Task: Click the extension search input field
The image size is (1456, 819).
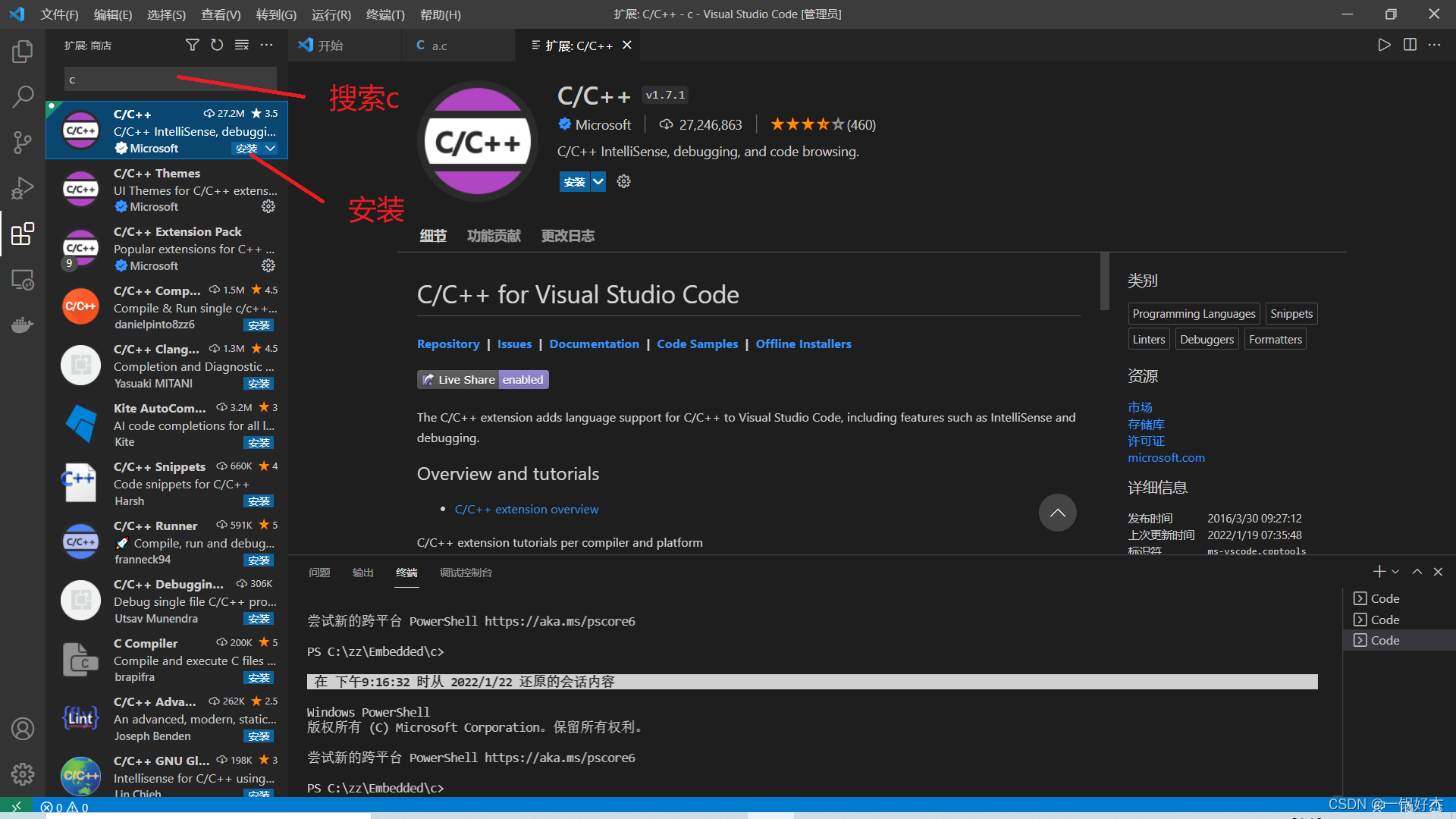Action: [170, 80]
